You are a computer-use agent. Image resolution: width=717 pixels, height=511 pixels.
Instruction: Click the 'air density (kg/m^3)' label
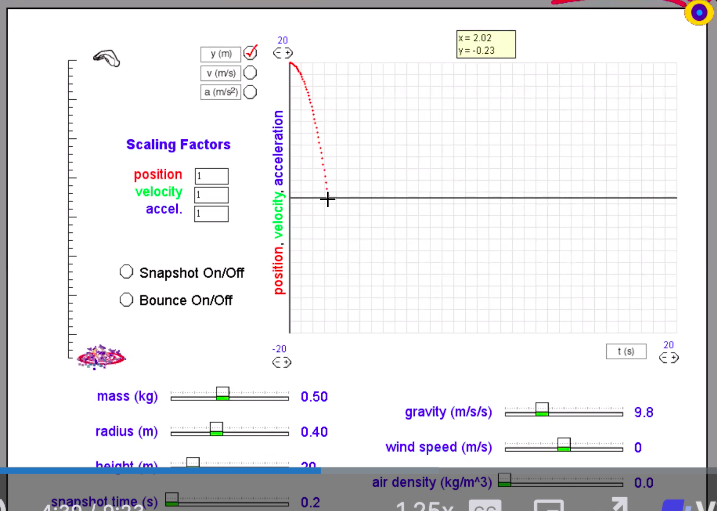pyautogui.click(x=432, y=482)
